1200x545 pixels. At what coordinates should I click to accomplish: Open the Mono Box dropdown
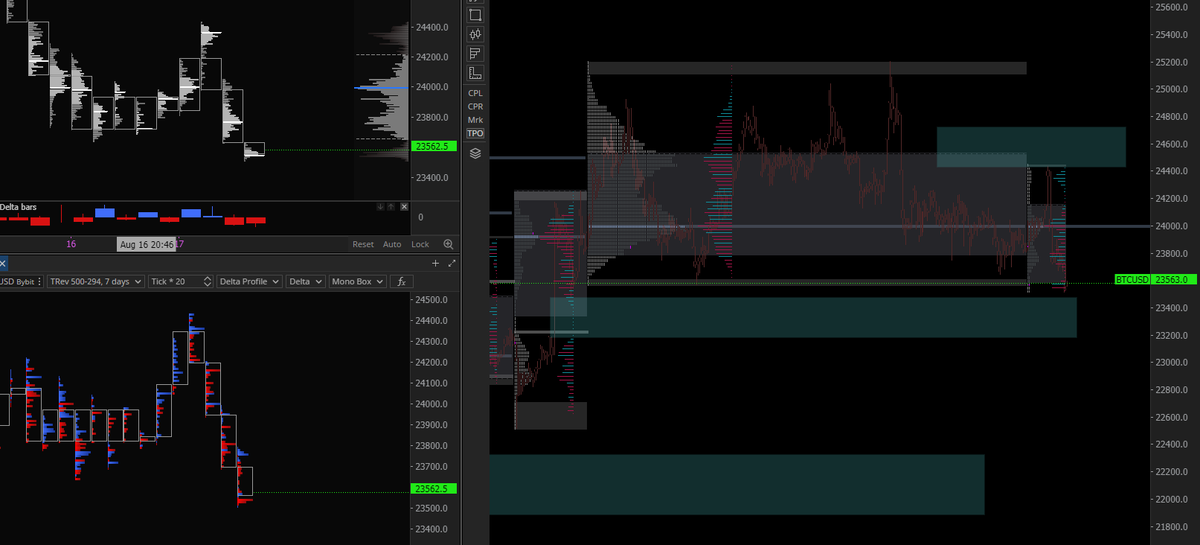(x=357, y=282)
